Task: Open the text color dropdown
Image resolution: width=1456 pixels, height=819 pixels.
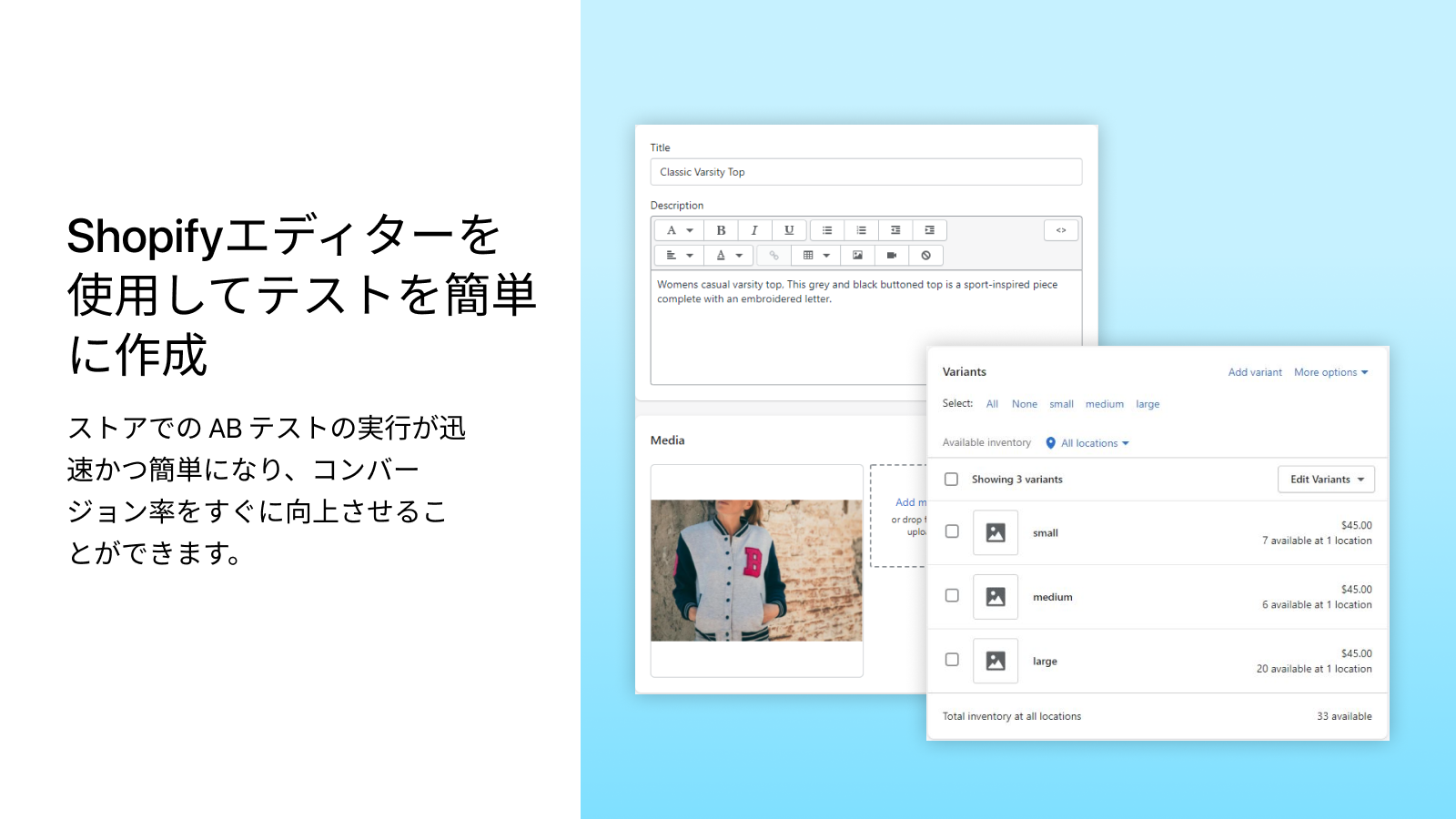Action: tap(730, 256)
